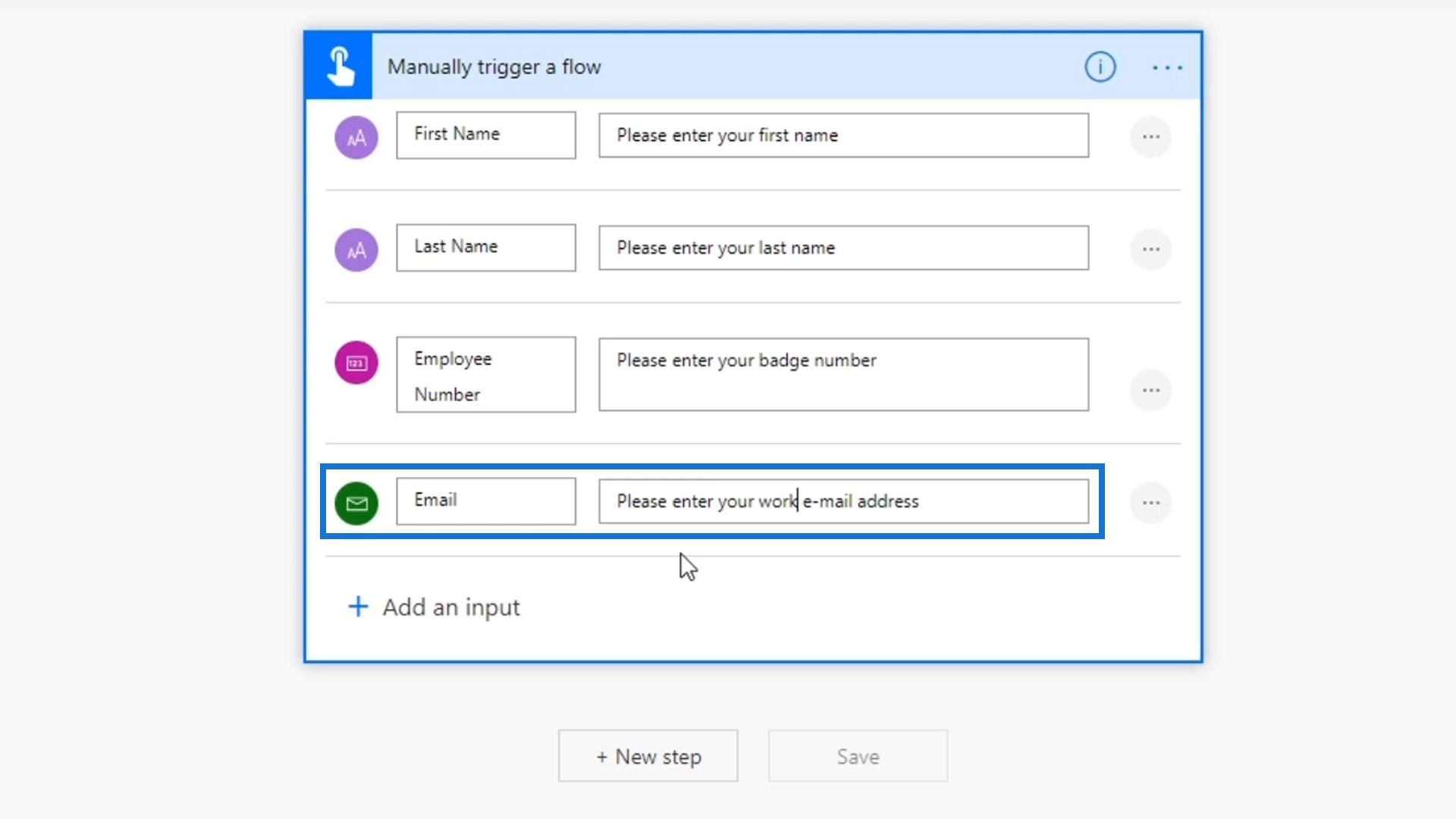This screenshot has height=819, width=1456.
Task: Edit the Last Name title field
Action: (485, 247)
